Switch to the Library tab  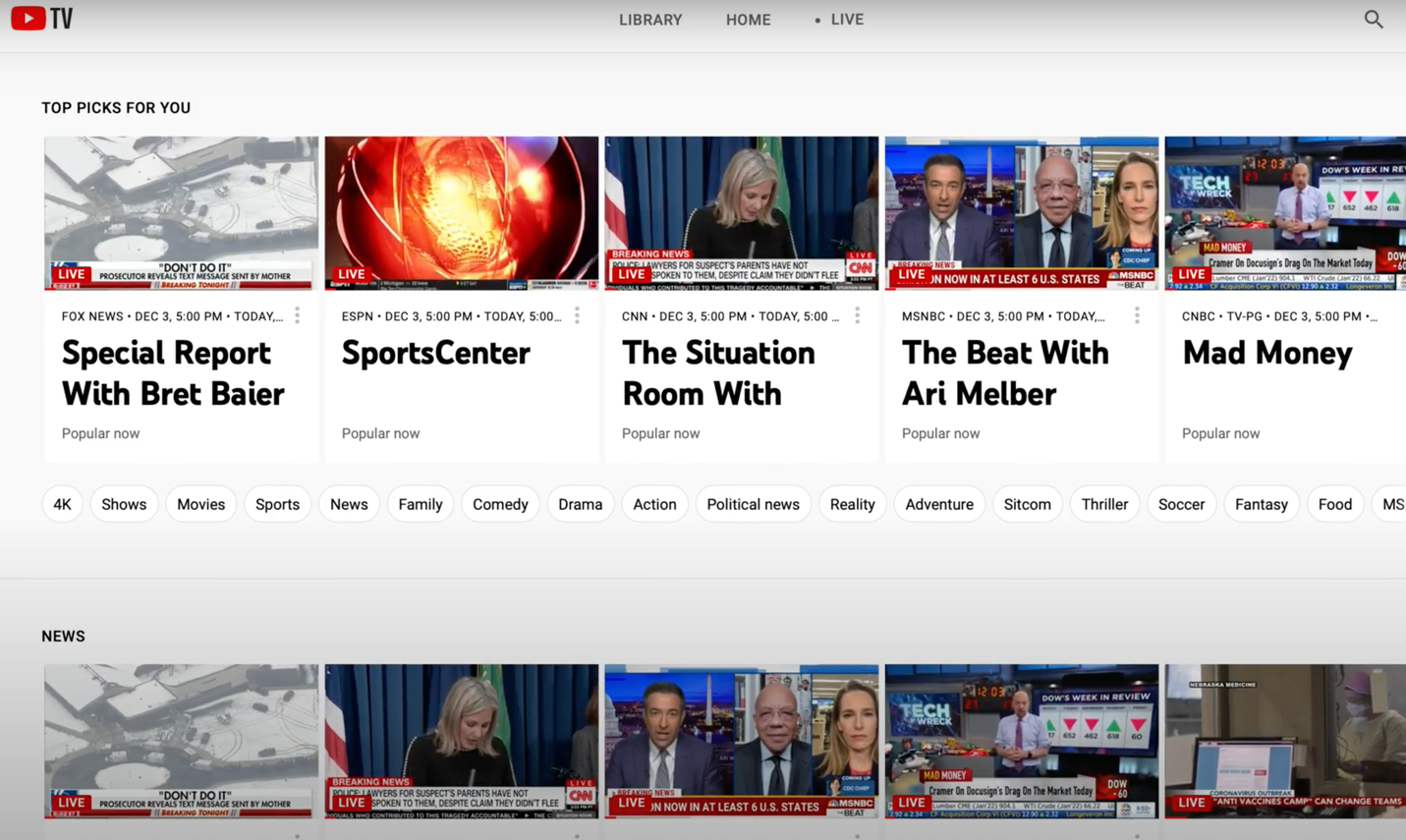pyautogui.click(x=650, y=20)
